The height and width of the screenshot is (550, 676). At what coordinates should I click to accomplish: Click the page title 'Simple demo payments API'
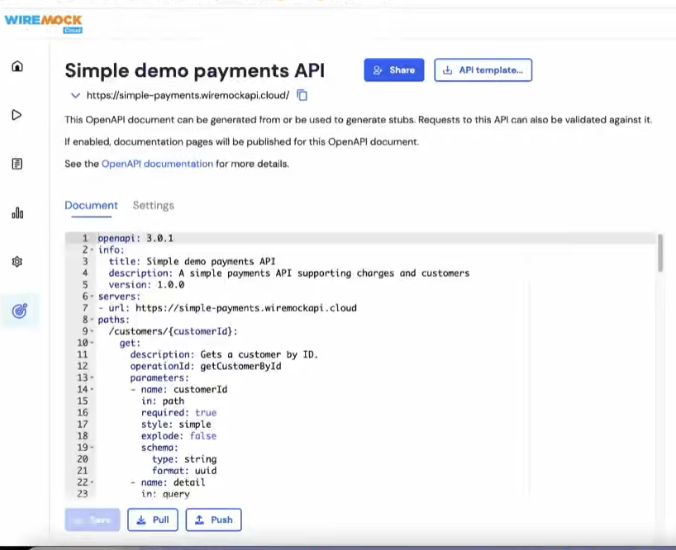pyautogui.click(x=194, y=71)
